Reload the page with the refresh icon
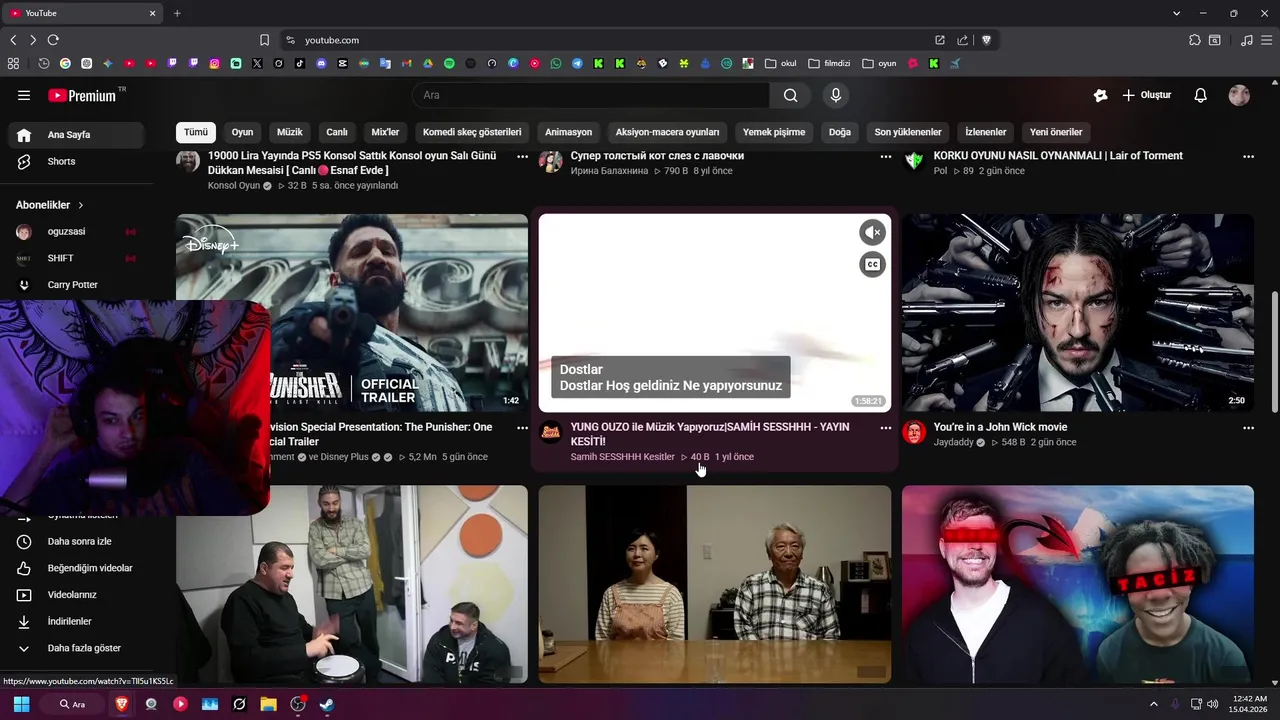 (53, 40)
